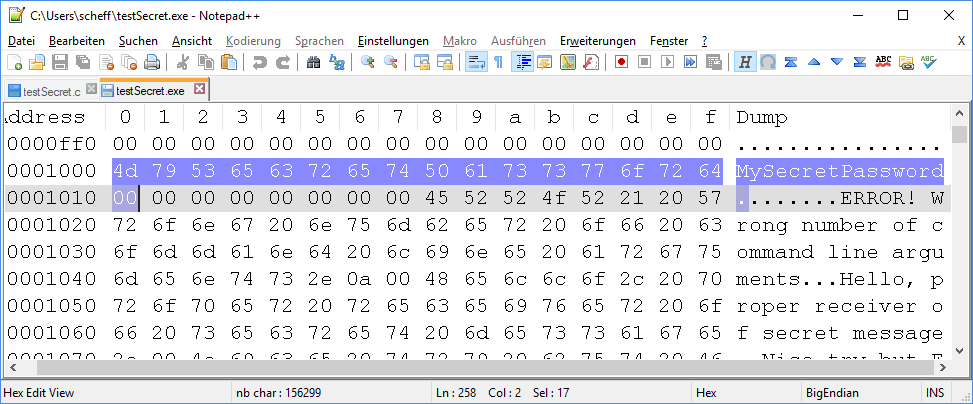Click the Zoom Out magnifier icon

point(391,62)
